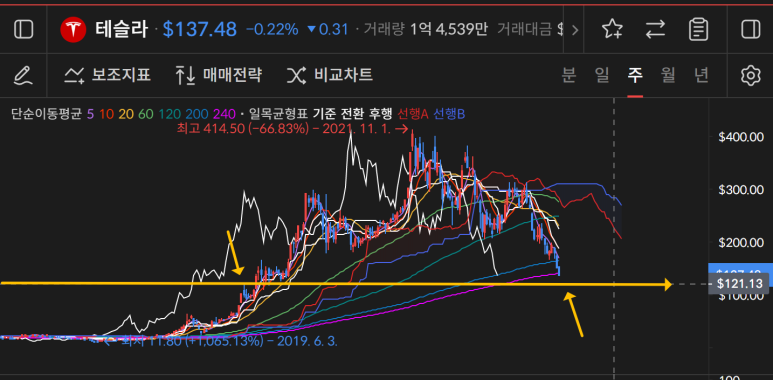Toggle the 200 moving average legend
This screenshot has width=773, height=380.
[197, 114]
